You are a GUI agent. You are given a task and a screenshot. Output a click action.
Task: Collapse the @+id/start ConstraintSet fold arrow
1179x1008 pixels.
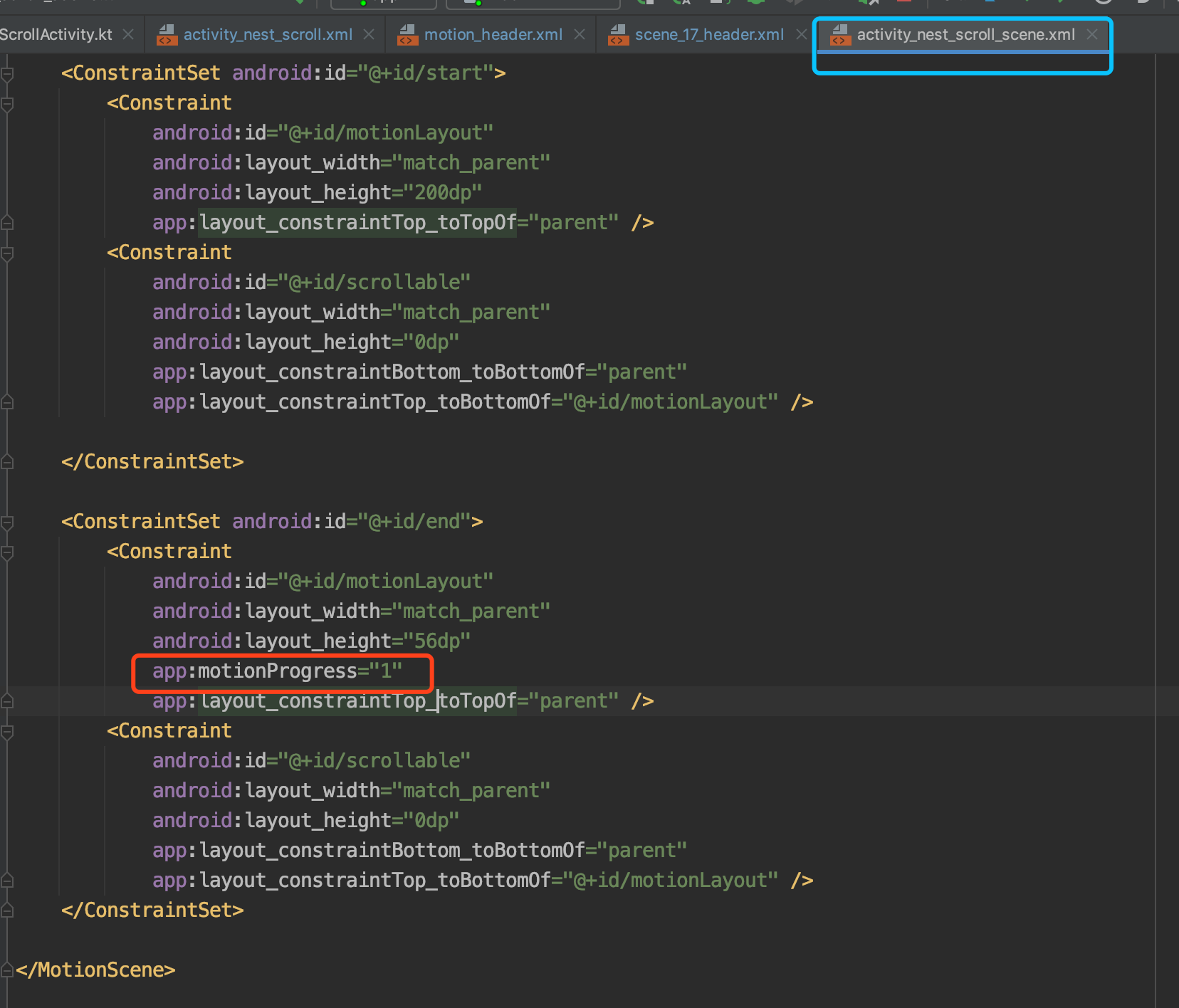tap(8, 72)
